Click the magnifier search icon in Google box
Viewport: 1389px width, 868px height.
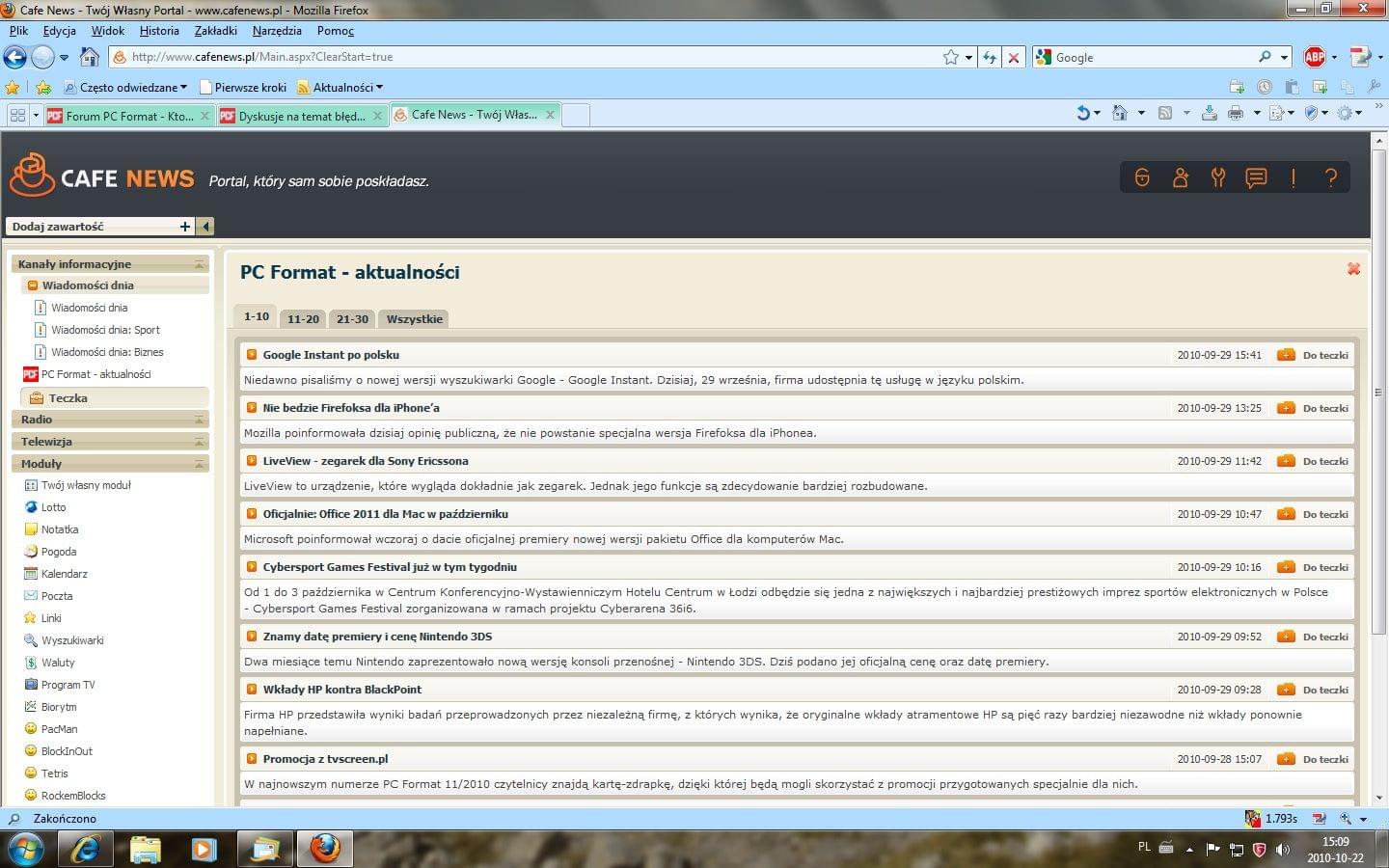point(1265,57)
